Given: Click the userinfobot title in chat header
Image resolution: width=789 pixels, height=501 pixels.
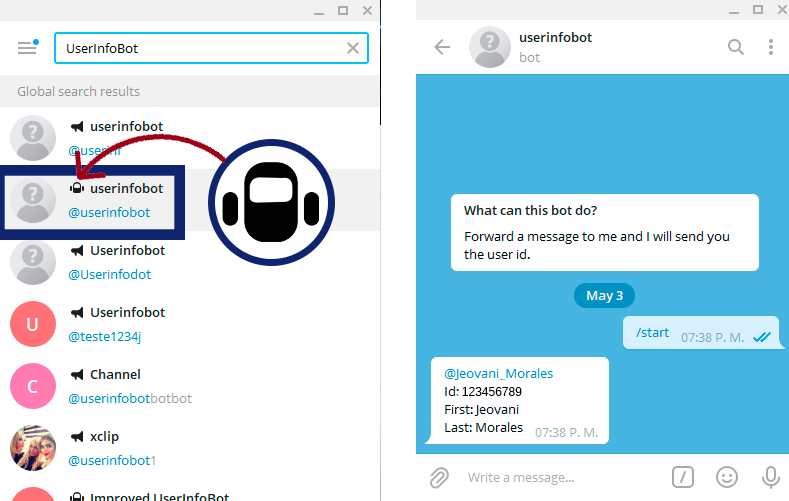Looking at the screenshot, I should 555,38.
